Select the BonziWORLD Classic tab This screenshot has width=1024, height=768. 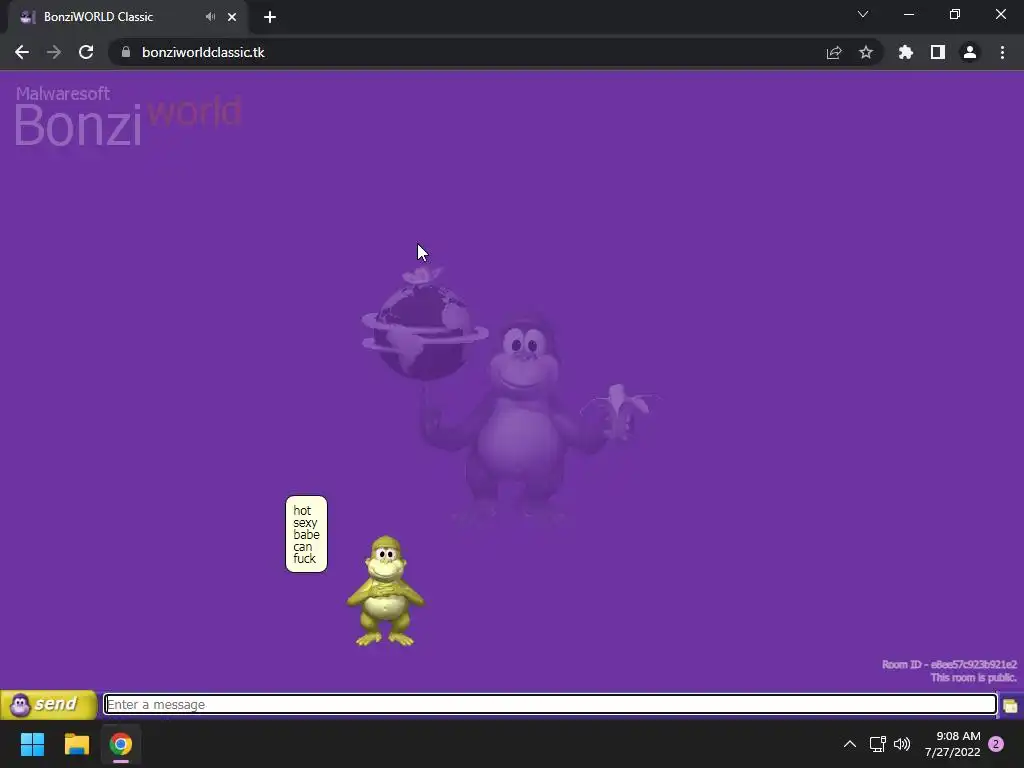click(128, 17)
